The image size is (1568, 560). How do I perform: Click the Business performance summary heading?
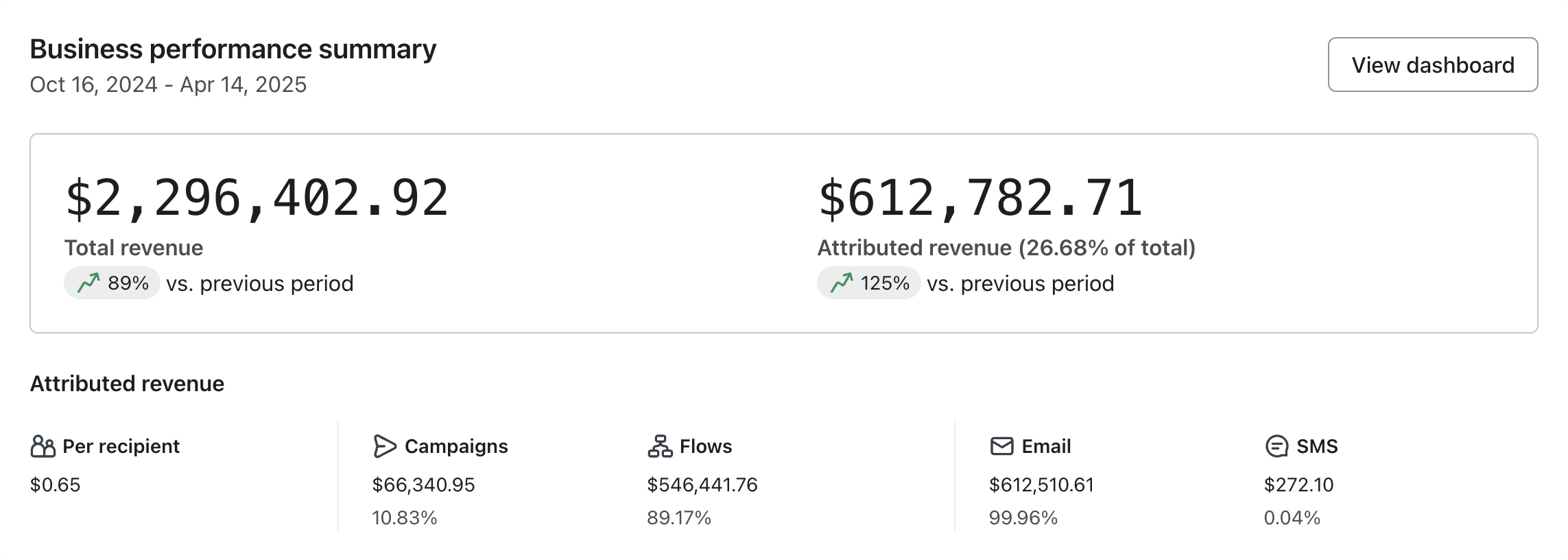click(x=233, y=49)
